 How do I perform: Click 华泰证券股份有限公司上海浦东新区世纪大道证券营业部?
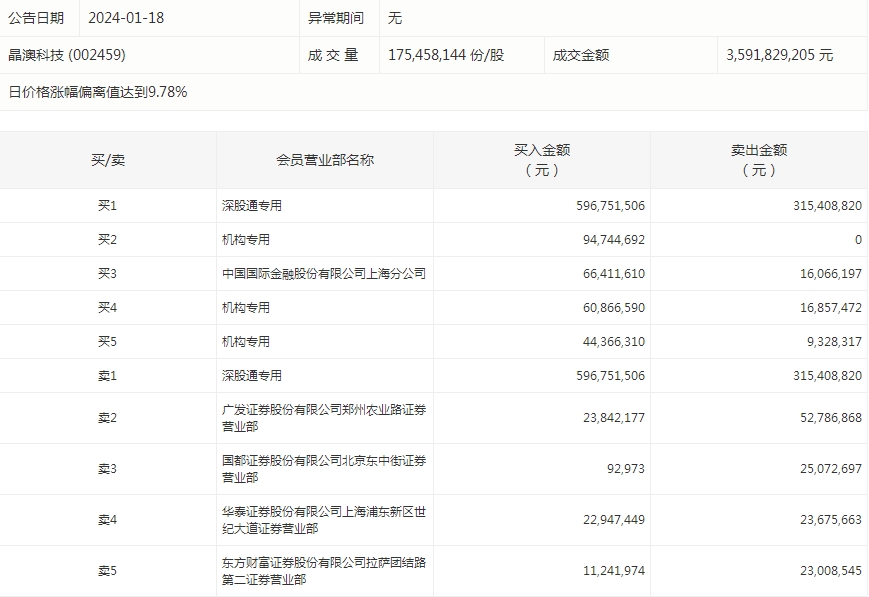pyautogui.click(x=324, y=520)
